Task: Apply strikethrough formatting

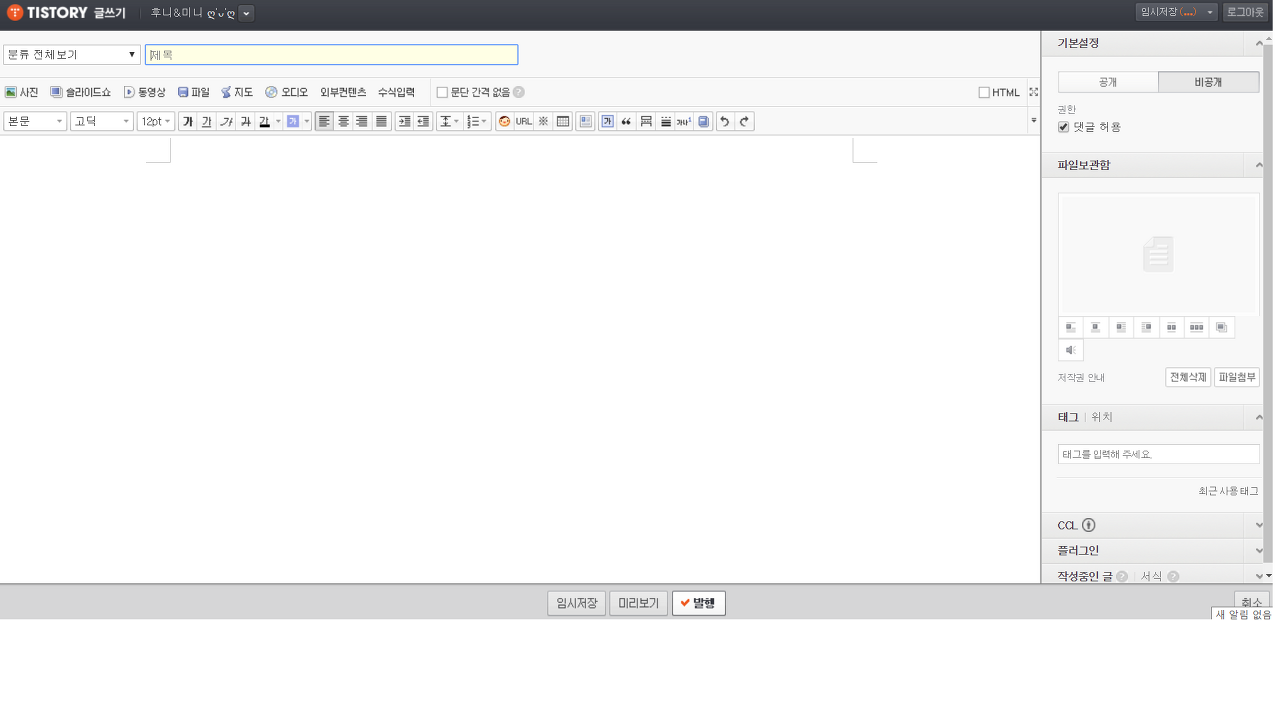Action: [x=245, y=122]
